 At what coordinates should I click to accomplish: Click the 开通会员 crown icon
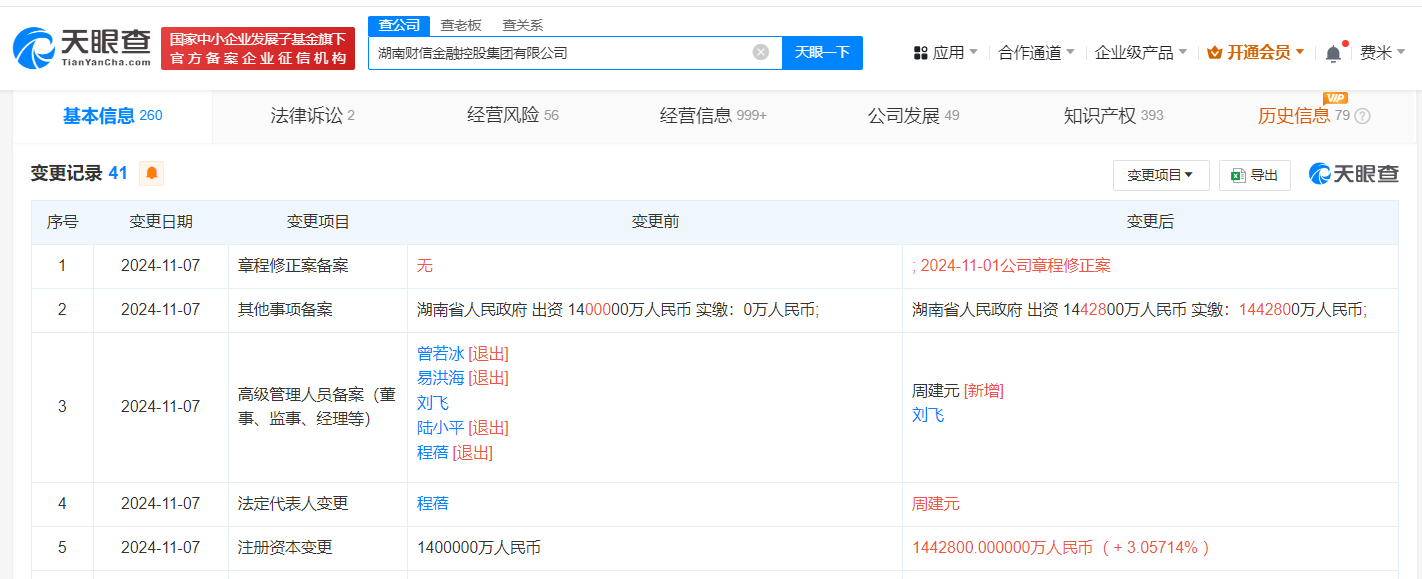[x=1215, y=53]
